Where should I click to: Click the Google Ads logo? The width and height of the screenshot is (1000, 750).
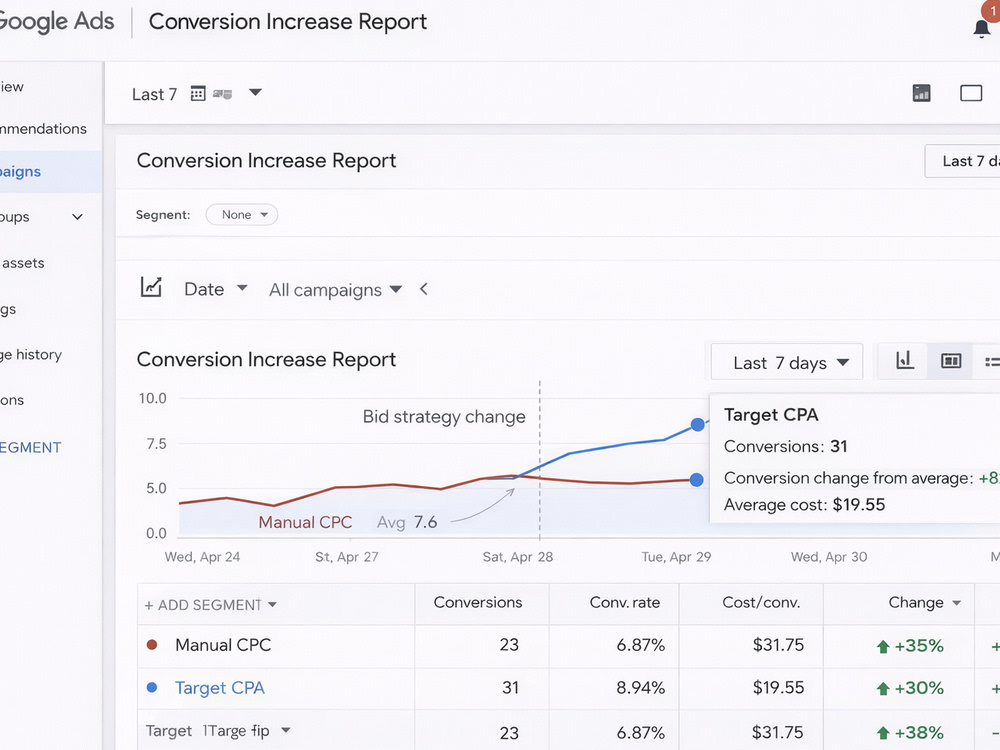pyautogui.click(x=56, y=22)
